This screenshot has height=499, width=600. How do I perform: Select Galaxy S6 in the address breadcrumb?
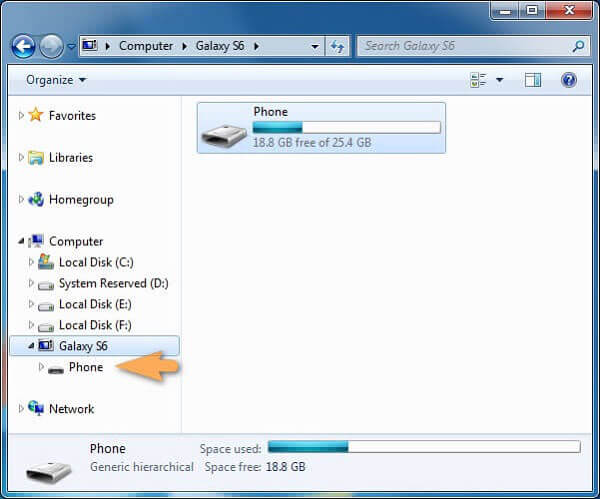tap(220, 46)
